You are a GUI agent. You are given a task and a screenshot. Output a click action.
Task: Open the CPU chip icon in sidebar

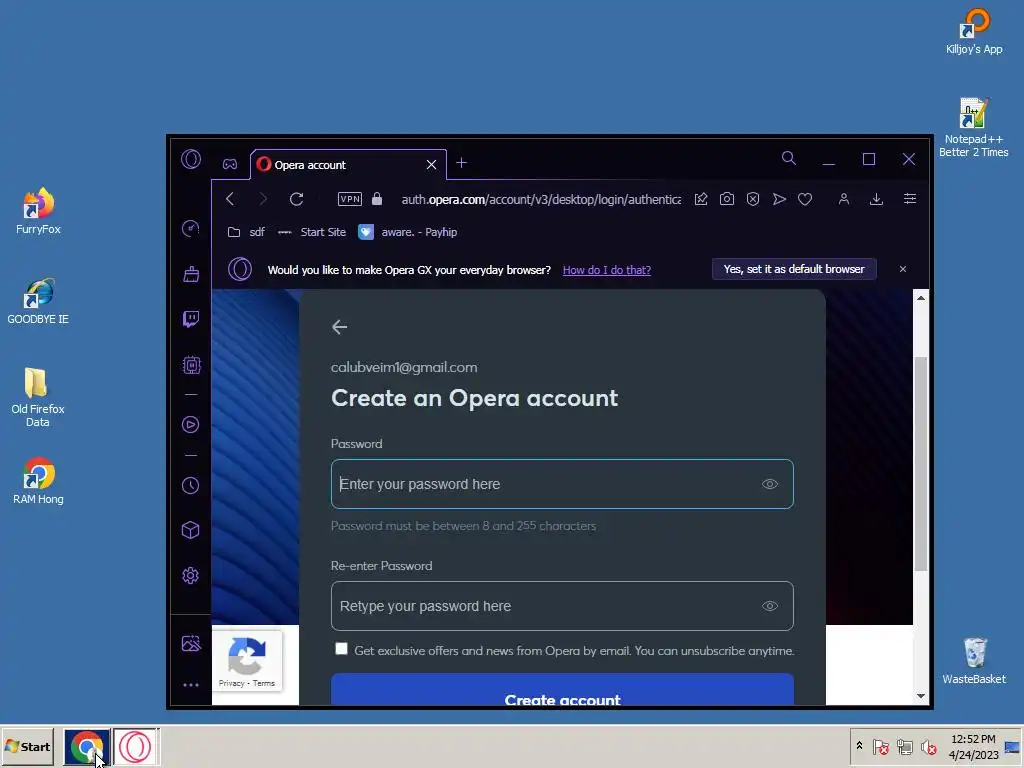(191, 364)
